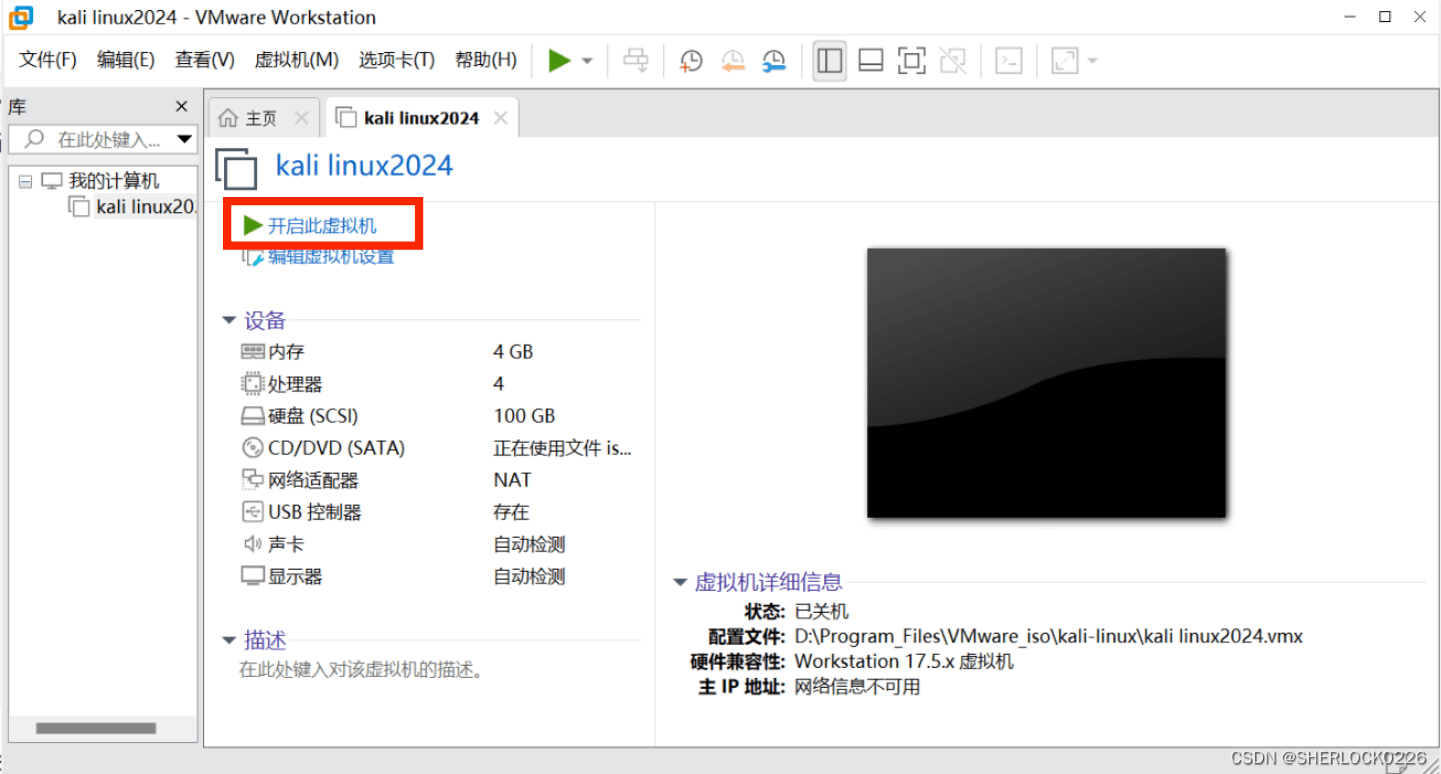Collapse the 我的计算机 tree node

click(x=25, y=181)
